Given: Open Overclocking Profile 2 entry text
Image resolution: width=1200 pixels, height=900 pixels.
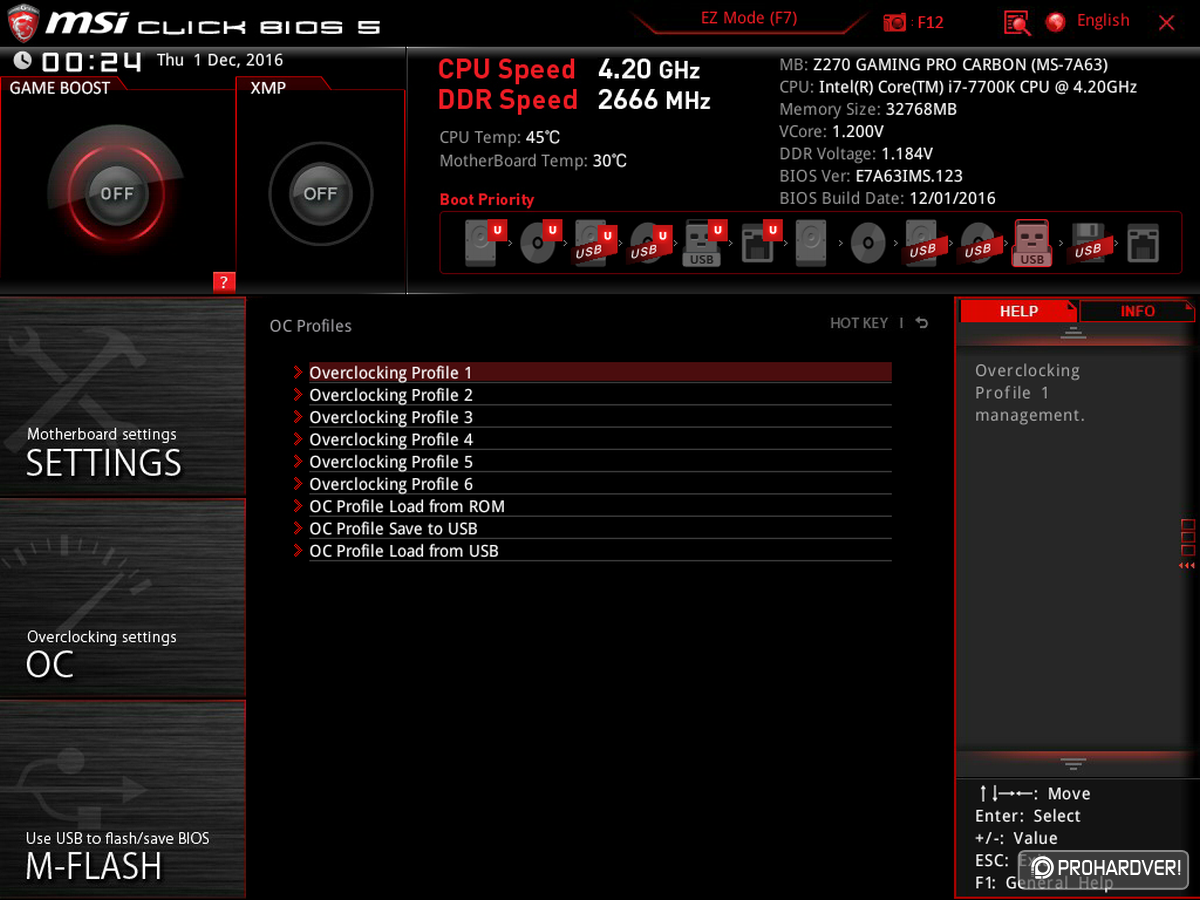Looking at the screenshot, I should point(390,395).
